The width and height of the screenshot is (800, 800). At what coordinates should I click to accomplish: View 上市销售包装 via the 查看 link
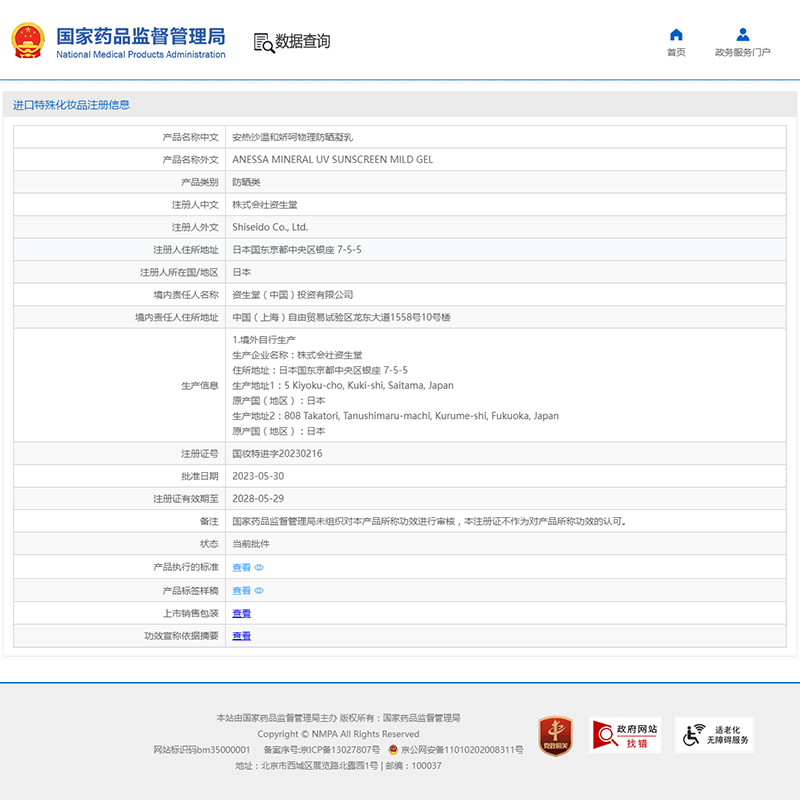click(x=242, y=613)
